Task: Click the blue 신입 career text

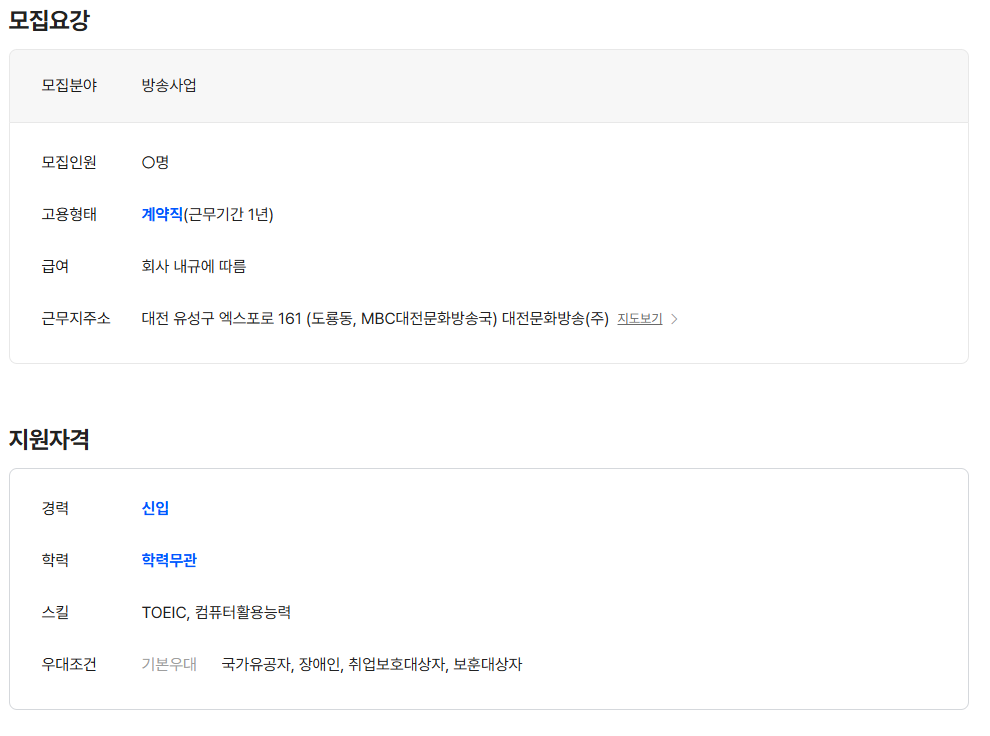Action: 155,508
